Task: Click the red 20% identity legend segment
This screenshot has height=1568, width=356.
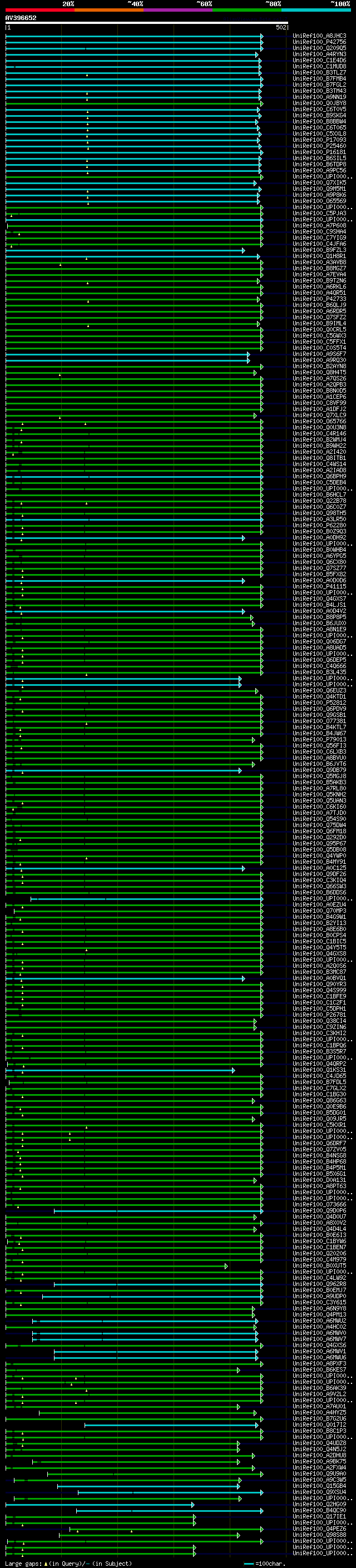Action: tap(39, 10)
